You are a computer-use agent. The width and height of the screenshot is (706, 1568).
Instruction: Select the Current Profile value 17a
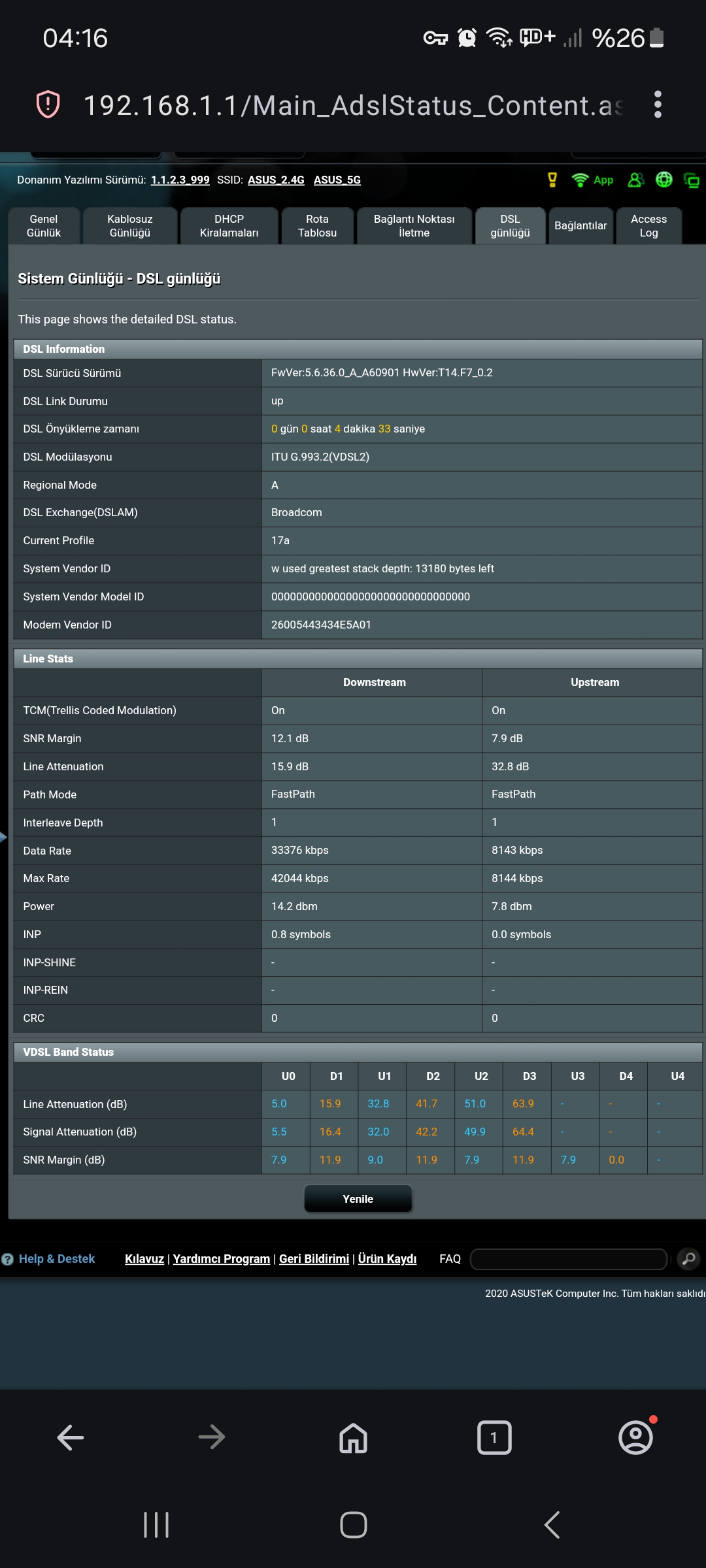280,541
